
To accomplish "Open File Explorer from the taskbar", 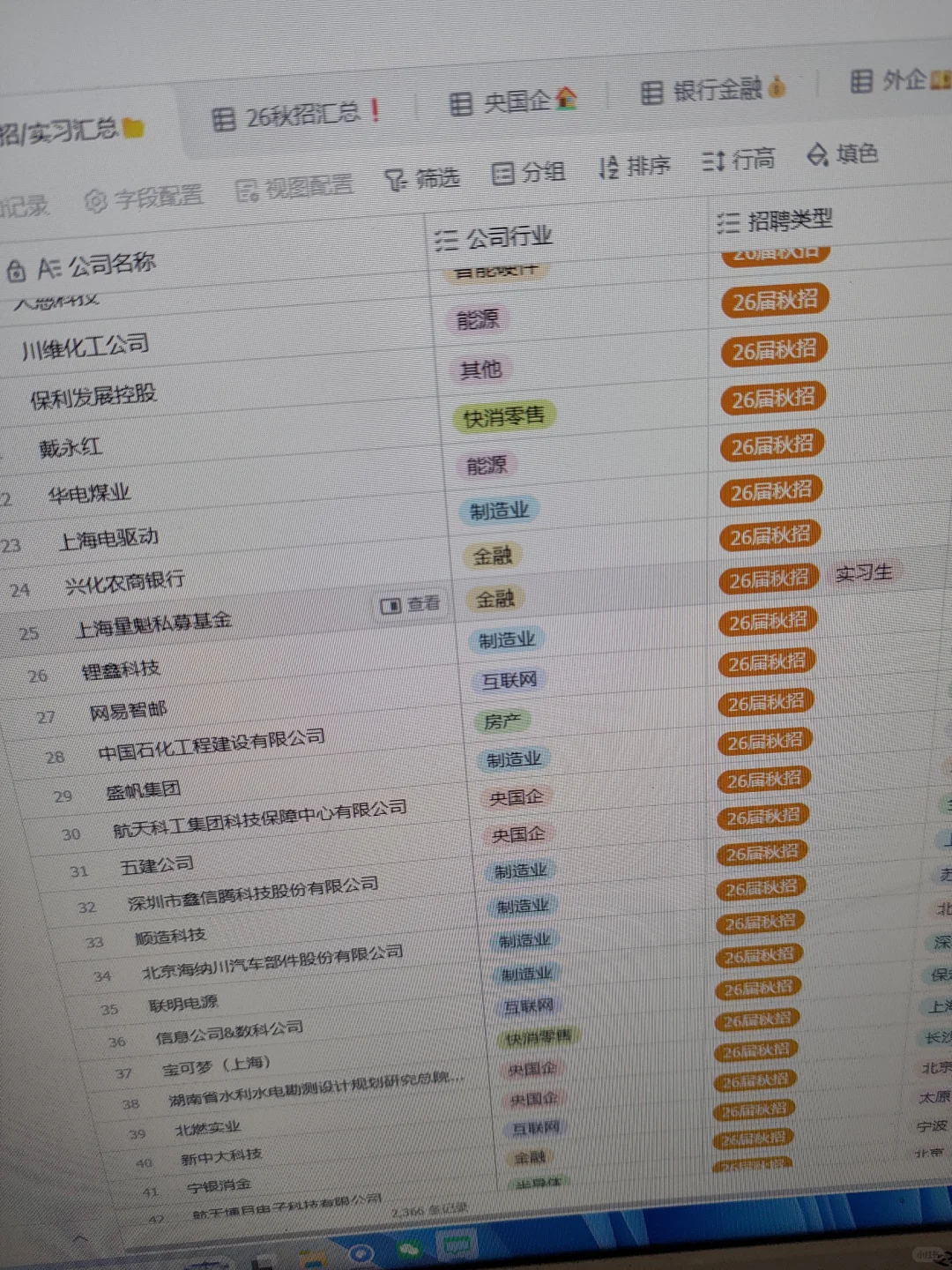I will pos(311,1259).
